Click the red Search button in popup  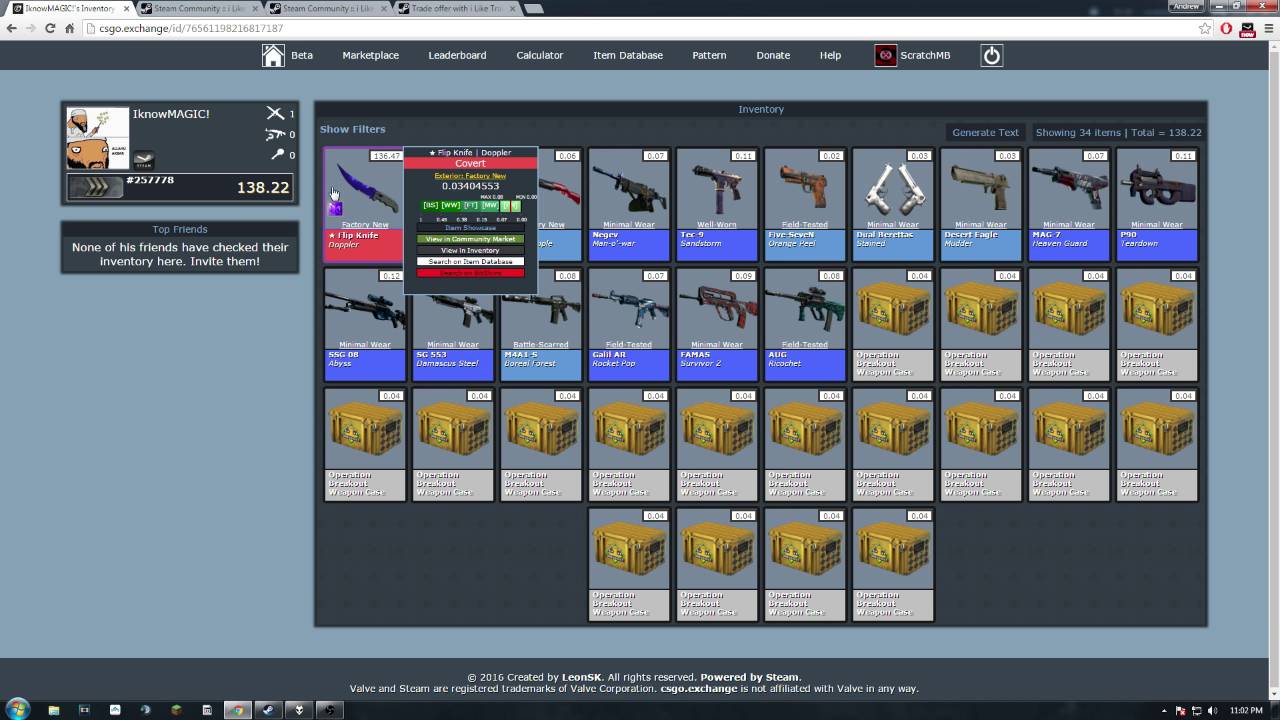click(470, 272)
